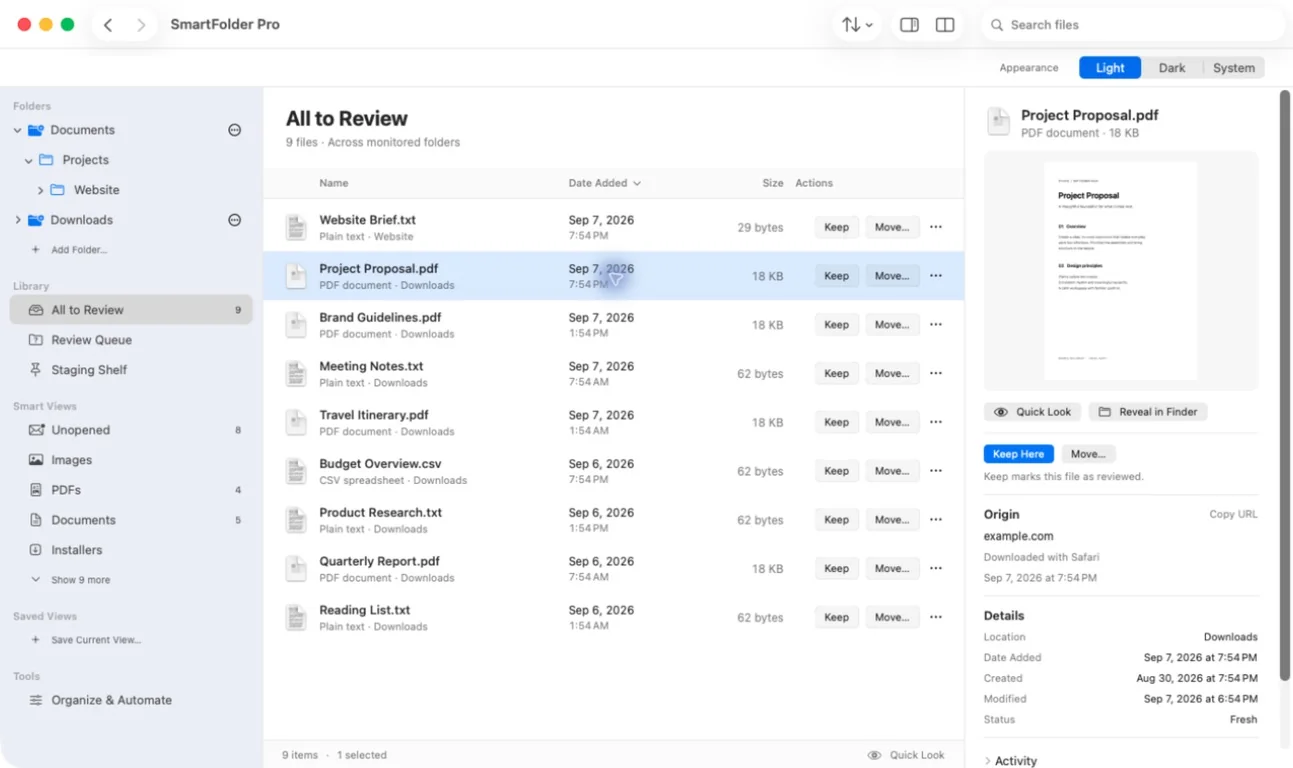This screenshot has height=768, width=1293.
Task: Click Quick Look in the status bar
Action: [906, 755]
